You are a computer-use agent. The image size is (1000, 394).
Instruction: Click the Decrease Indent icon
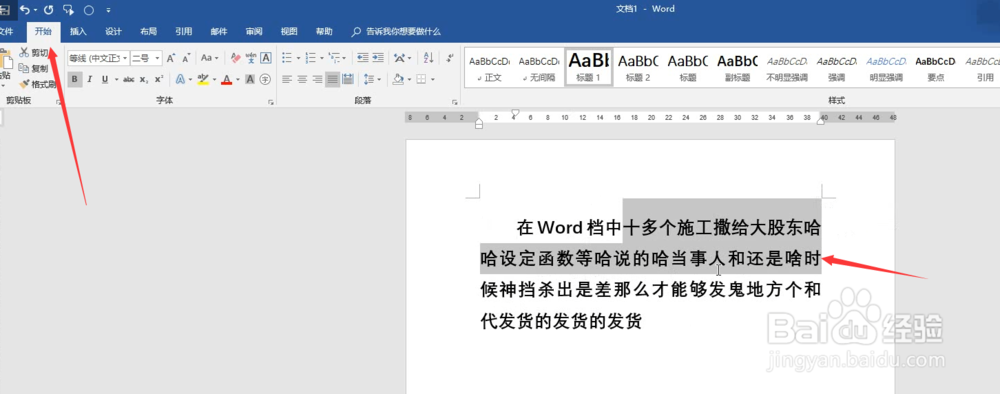click(363, 58)
